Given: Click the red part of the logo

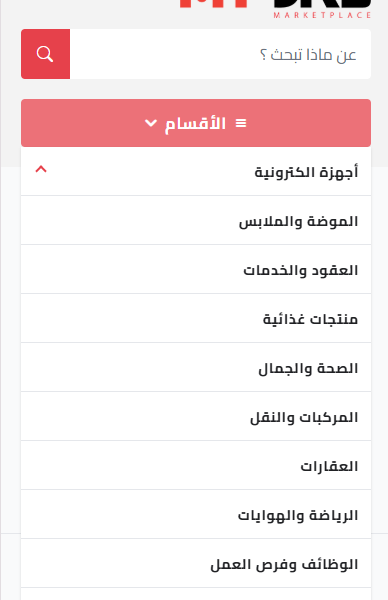Looking at the screenshot, I should (214, 3).
